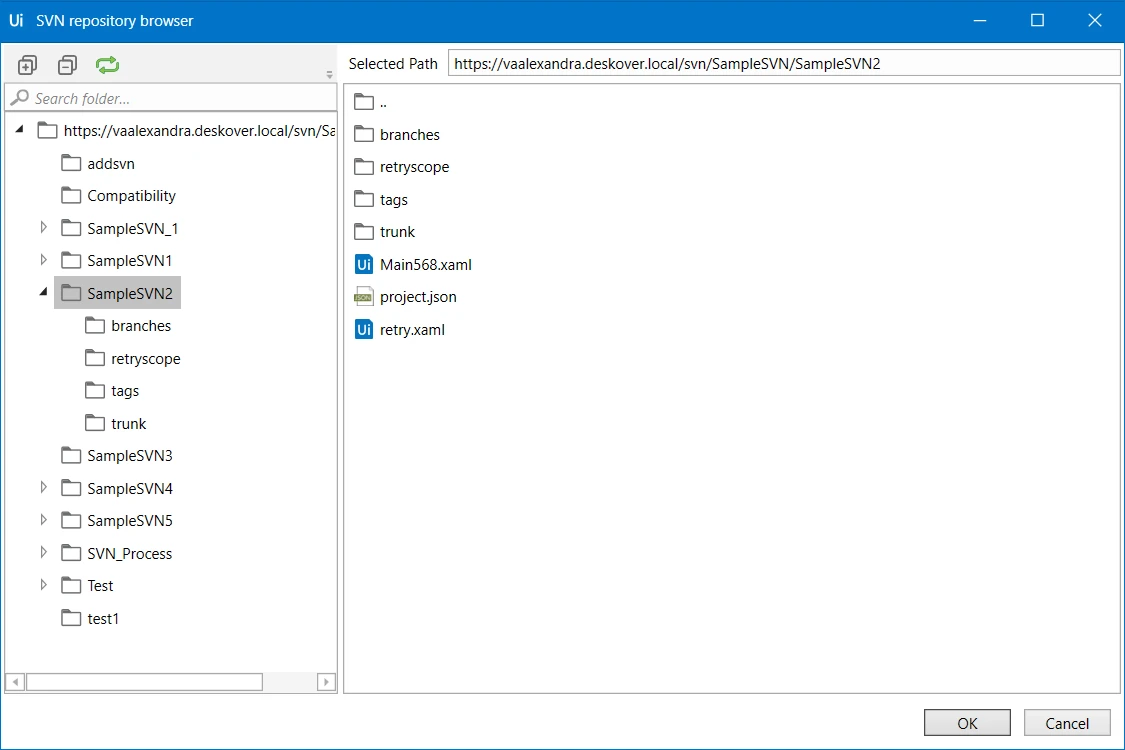Click horizontal scrollbar left arrow
The image size is (1125, 750).
click(15, 682)
